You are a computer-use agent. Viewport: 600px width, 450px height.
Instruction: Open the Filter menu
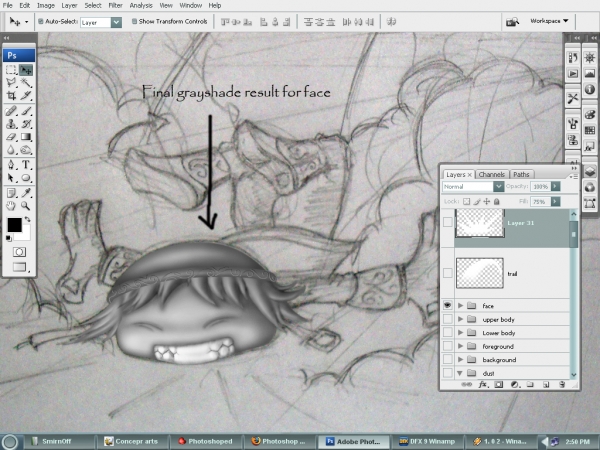(x=115, y=5)
